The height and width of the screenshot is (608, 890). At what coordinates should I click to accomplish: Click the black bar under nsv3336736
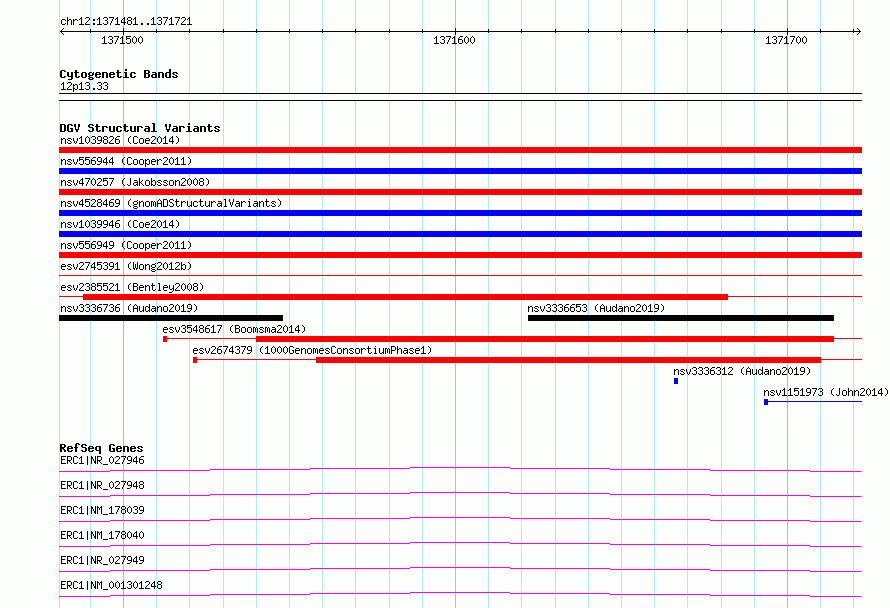171,318
